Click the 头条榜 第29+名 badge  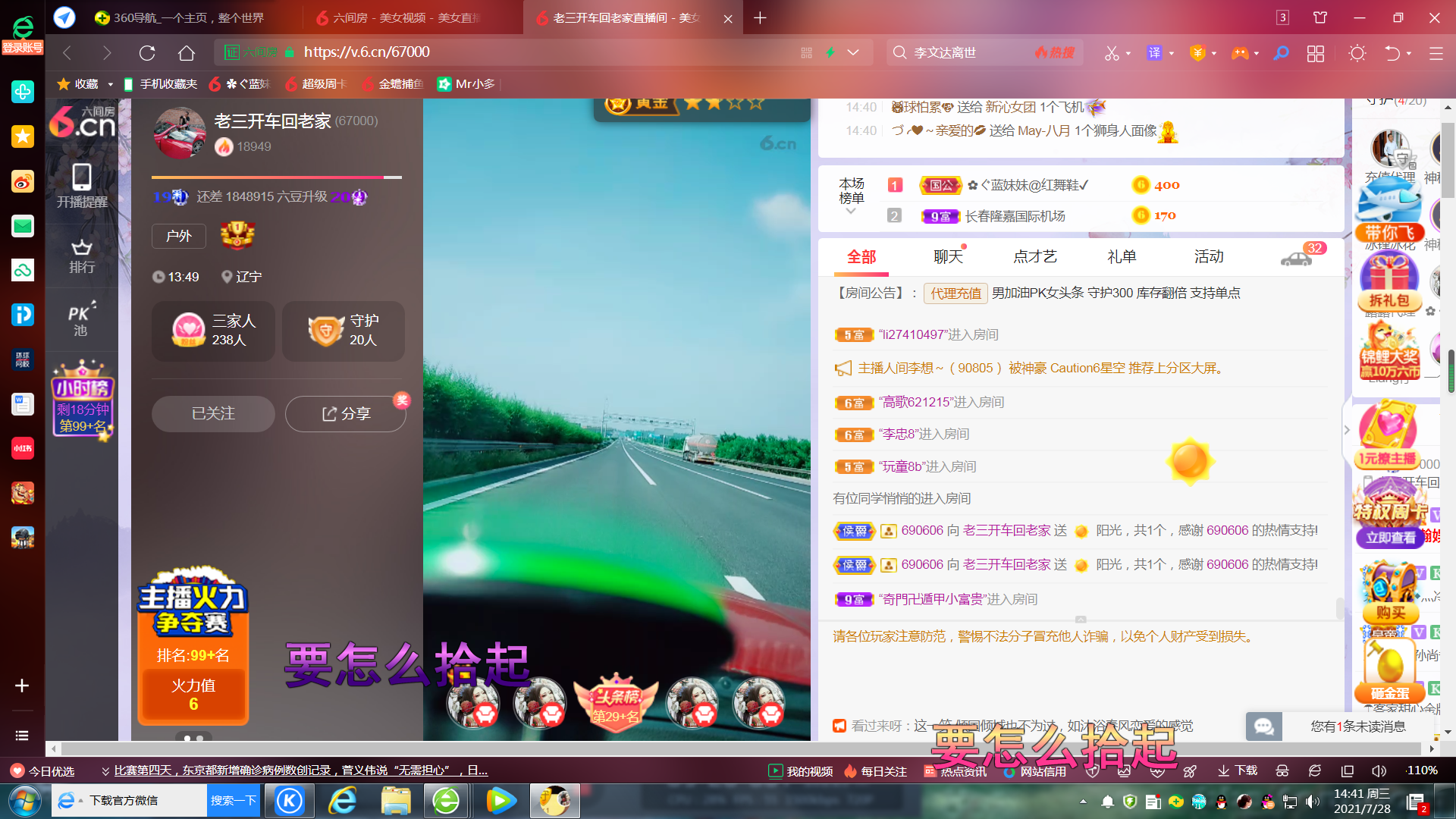pyautogui.click(x=617, y=702)
